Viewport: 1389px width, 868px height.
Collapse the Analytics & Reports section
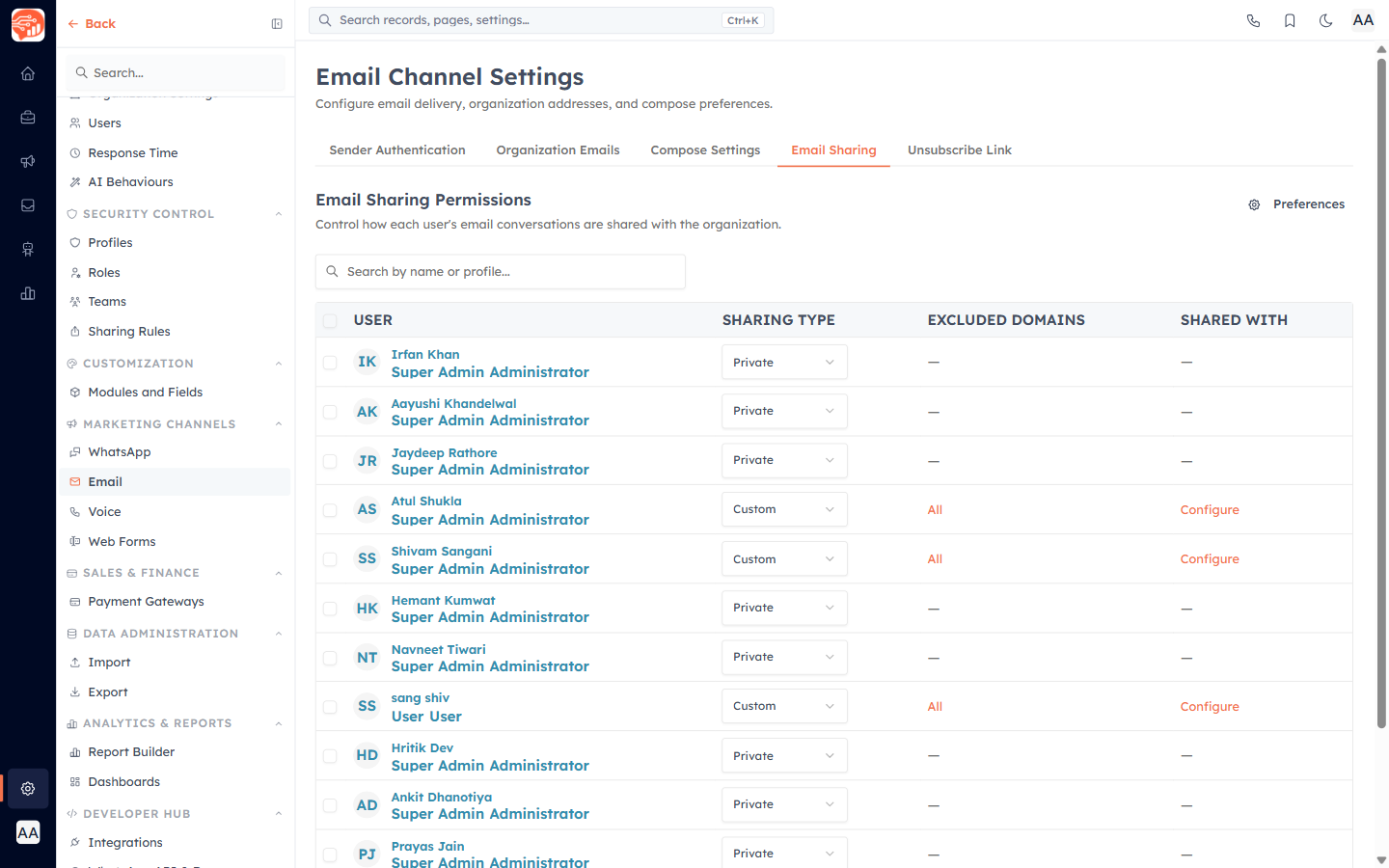pos(279,723)
